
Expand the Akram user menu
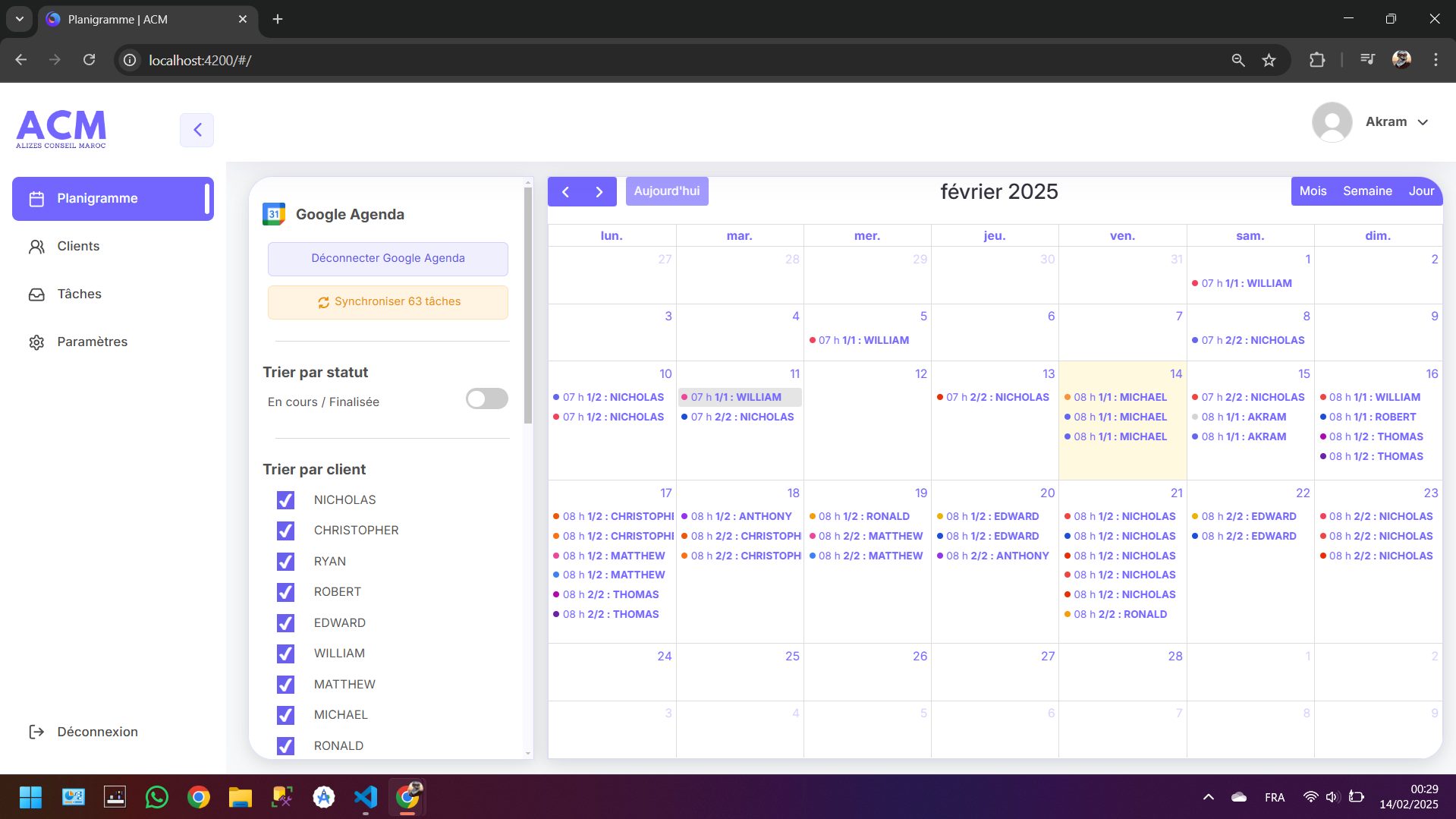[1423, 122]
